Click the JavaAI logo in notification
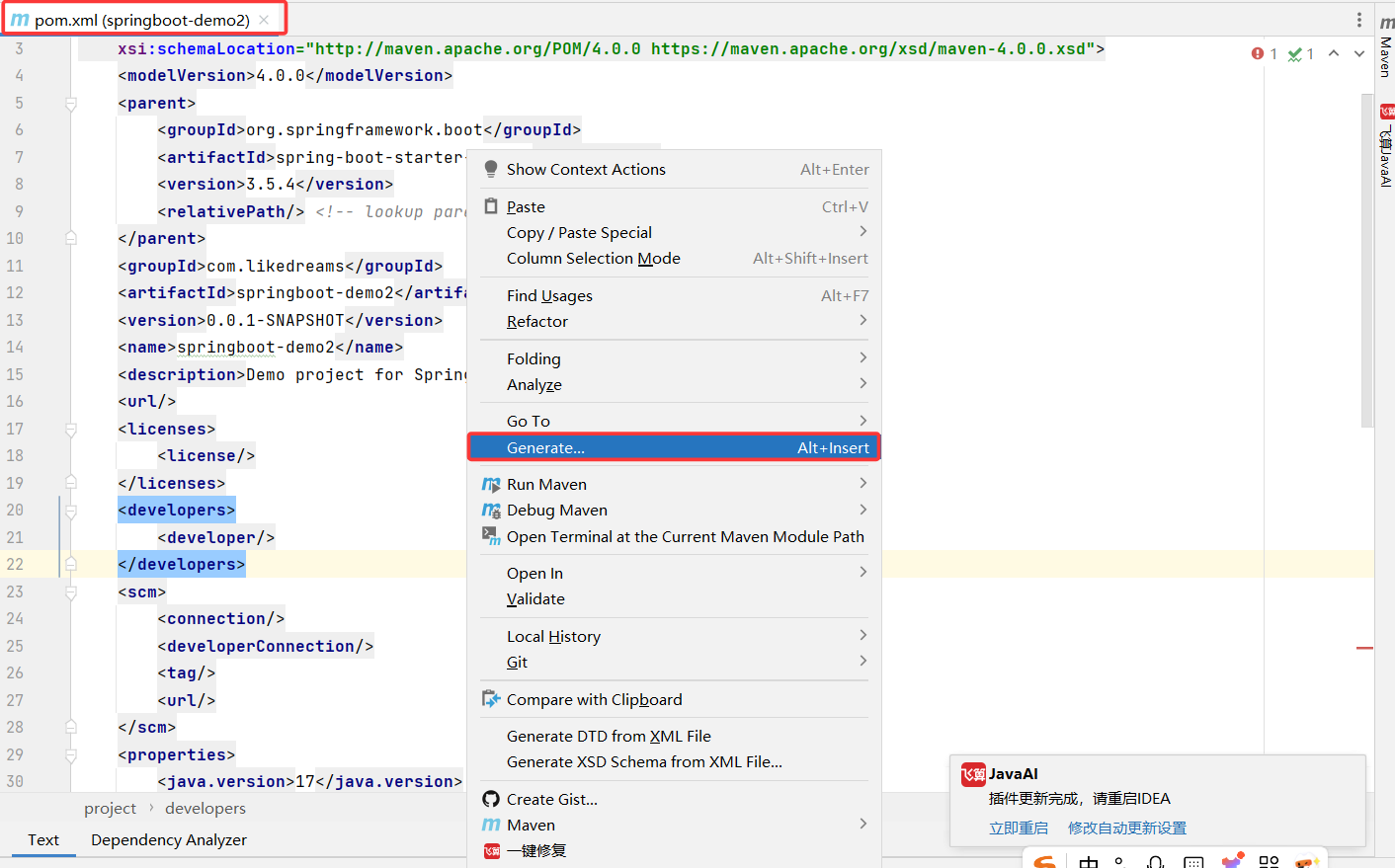Viewport: 1395px width, 868px height. point(973,774)
